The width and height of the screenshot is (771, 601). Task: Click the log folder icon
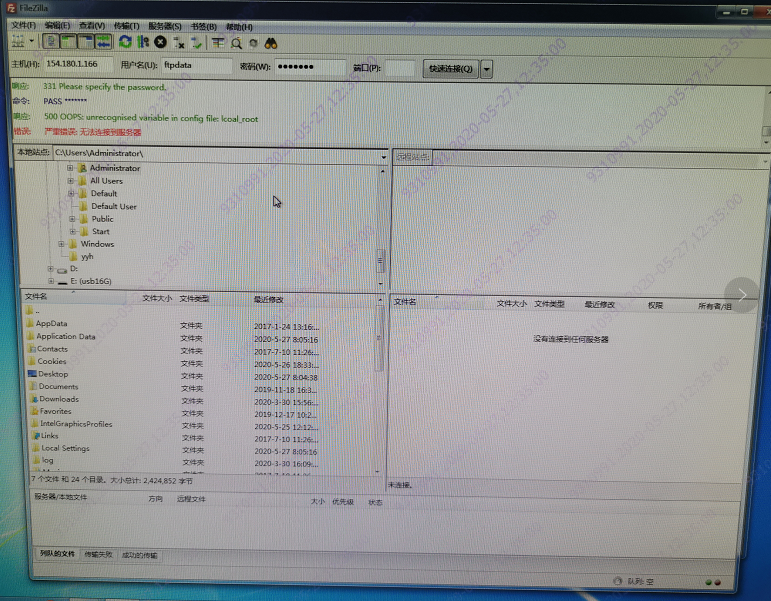(37, 460)
